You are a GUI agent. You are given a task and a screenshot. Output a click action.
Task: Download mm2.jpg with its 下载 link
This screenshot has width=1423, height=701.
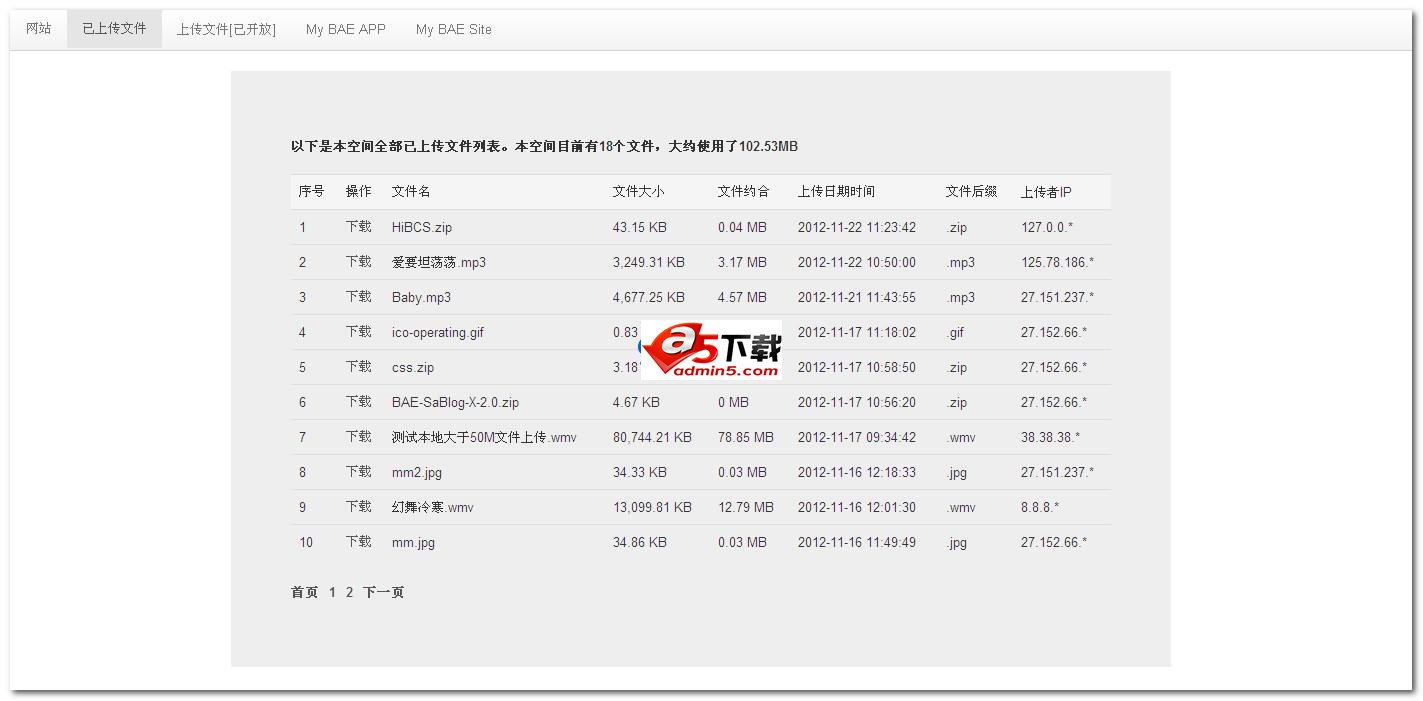[x=358, y=472]
